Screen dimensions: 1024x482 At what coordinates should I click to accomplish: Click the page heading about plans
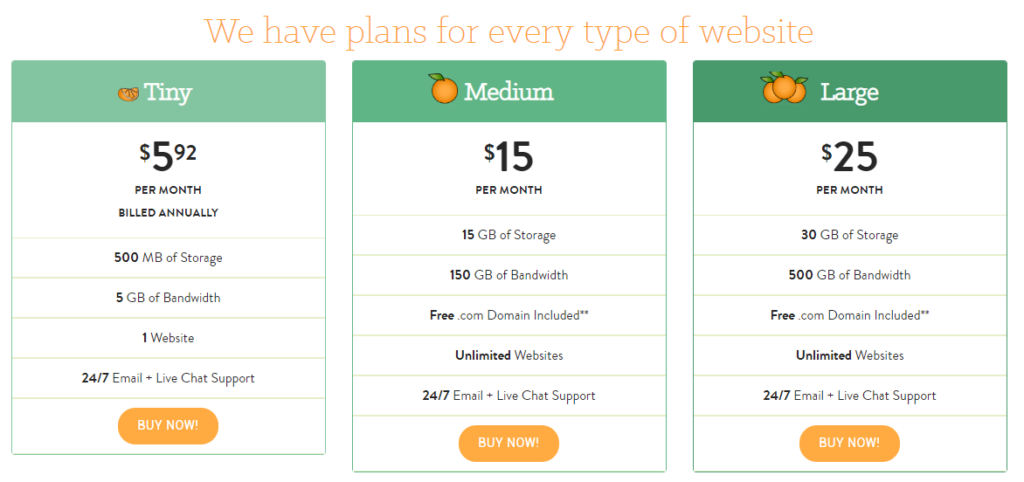tap(509, 31)
